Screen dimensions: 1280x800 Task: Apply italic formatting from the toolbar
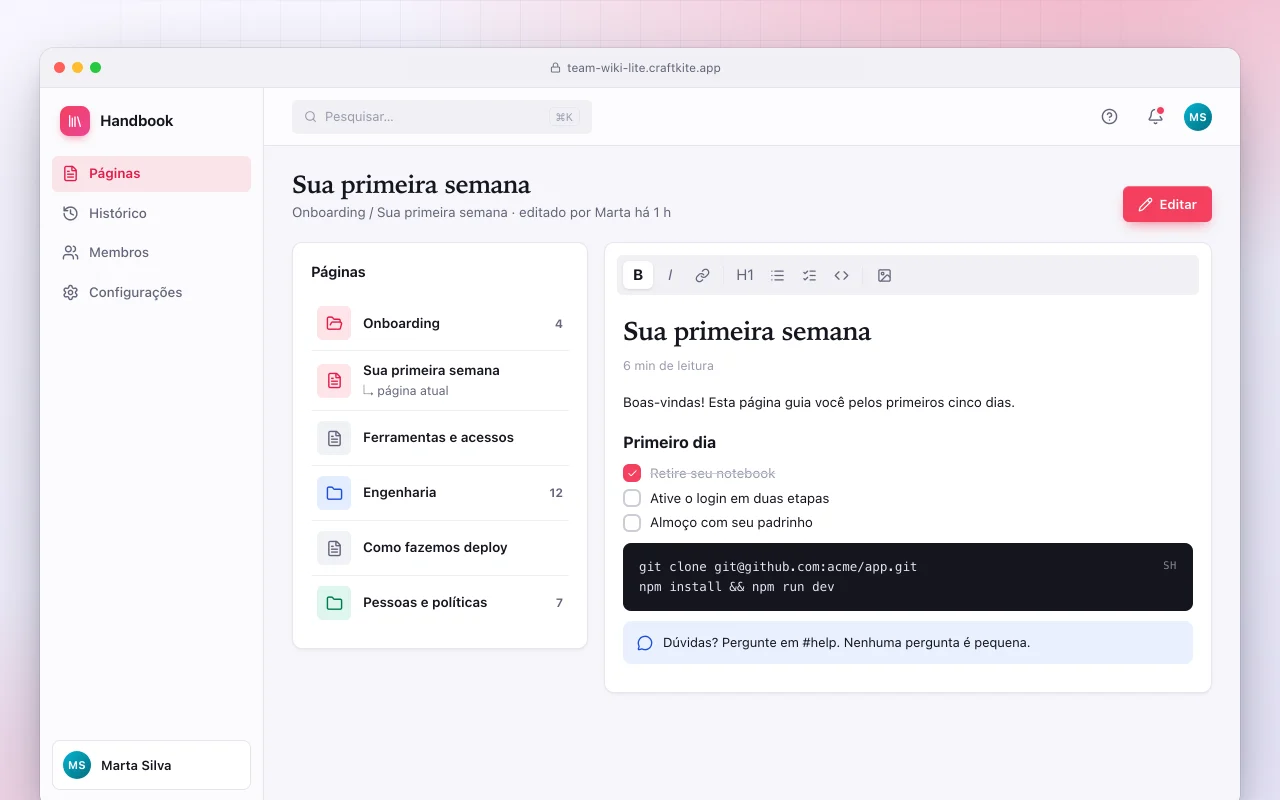point(670,275)
